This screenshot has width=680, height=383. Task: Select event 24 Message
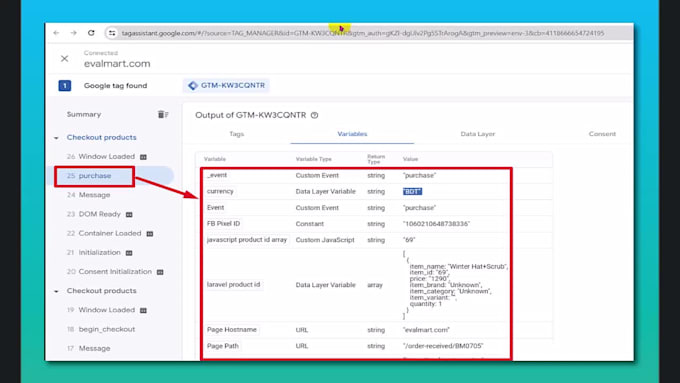pyautogui.click(x=88, y=195)
